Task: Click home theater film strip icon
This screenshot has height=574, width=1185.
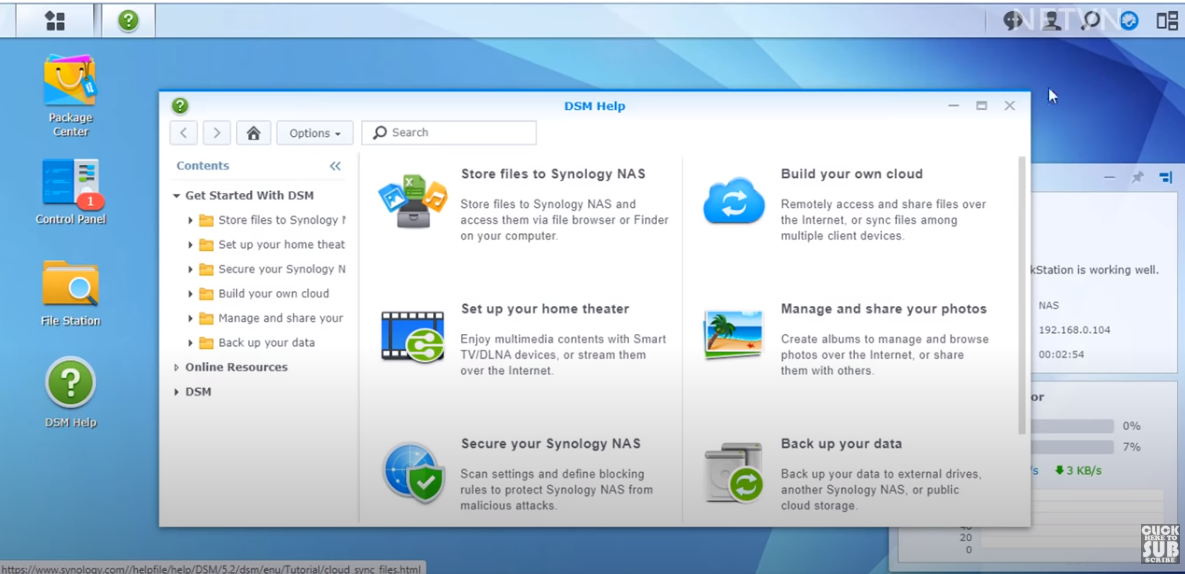Action: [413, 336]
